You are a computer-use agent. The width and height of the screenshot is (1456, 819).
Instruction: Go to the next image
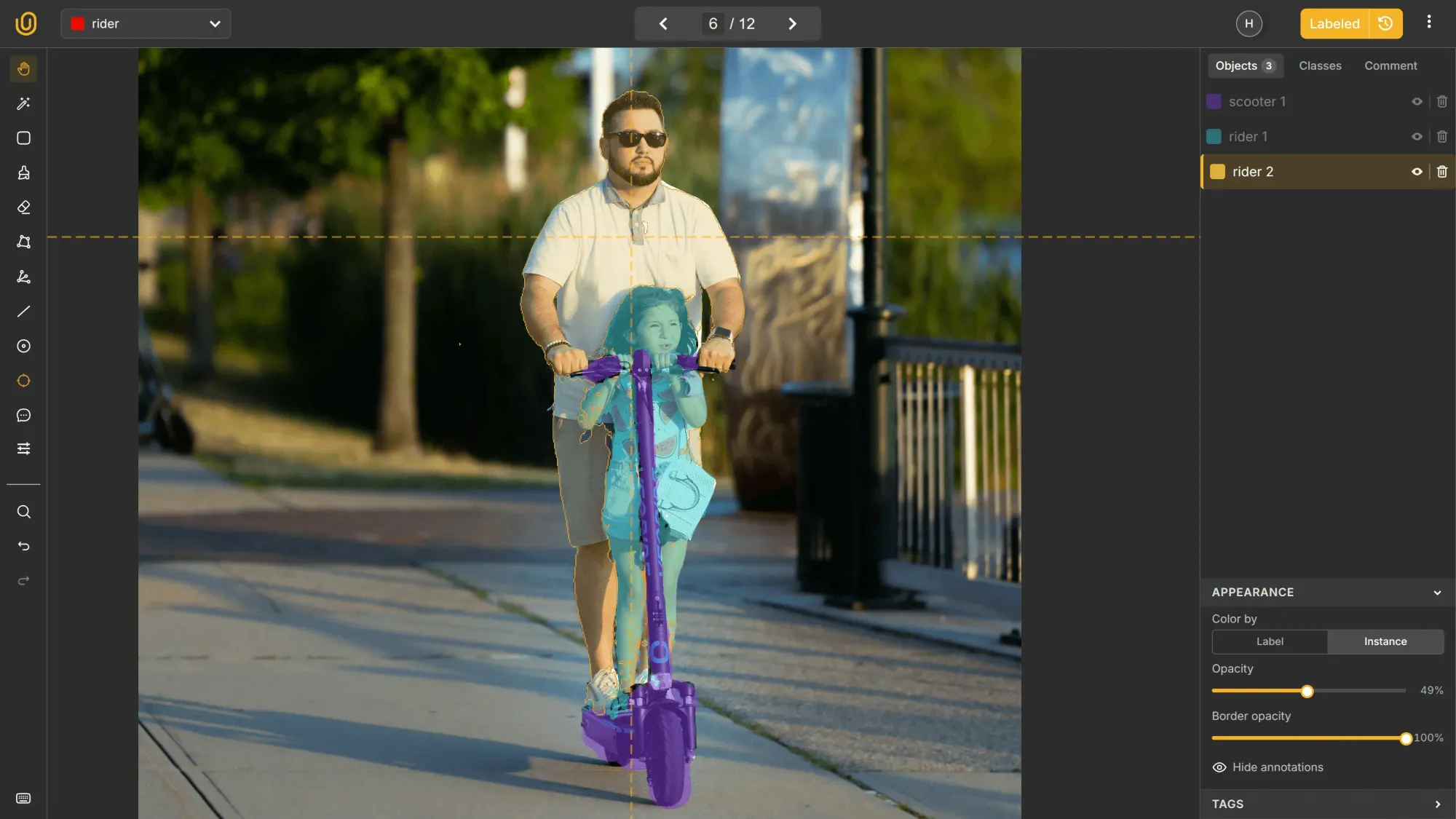click(792, 23)
